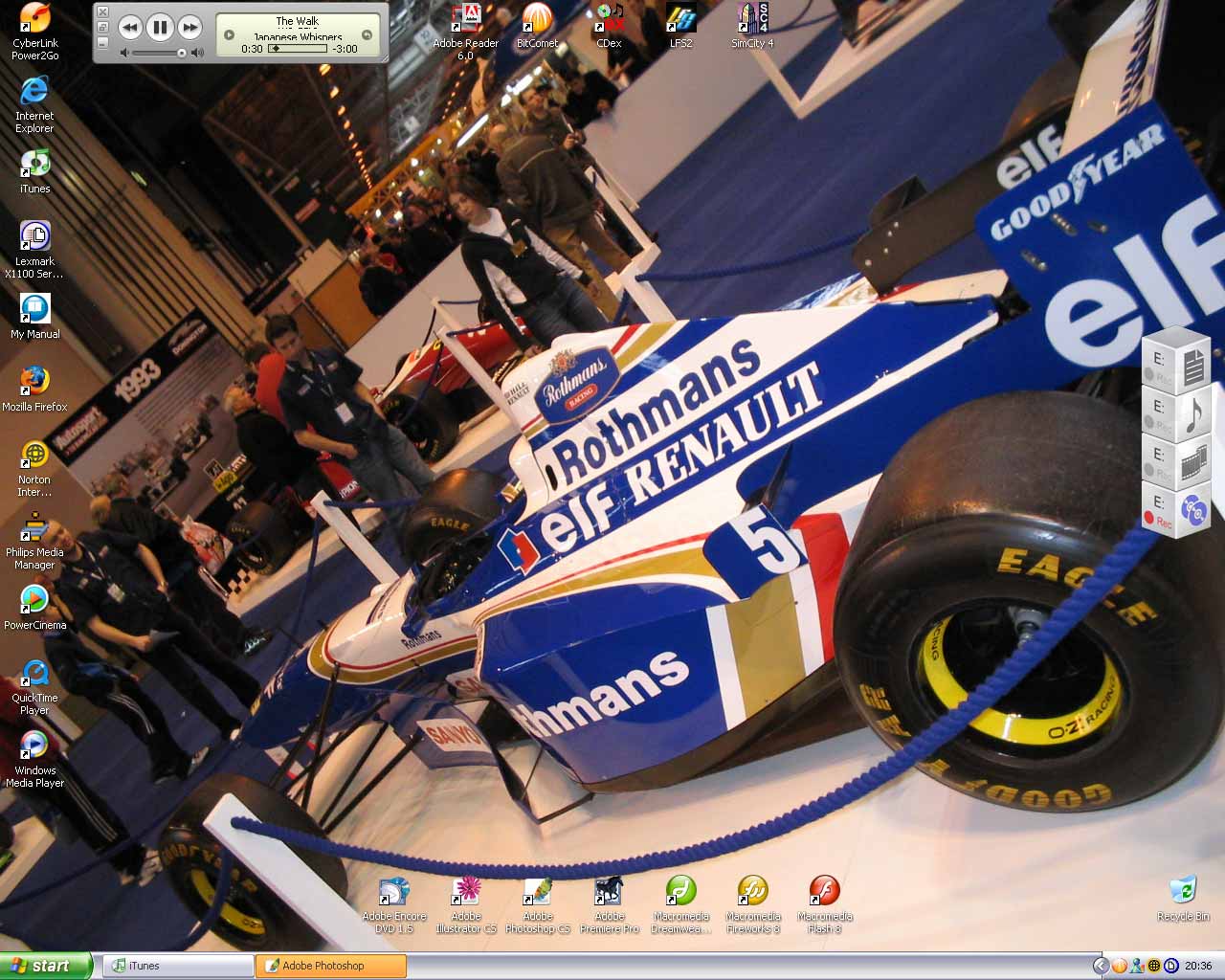The height and width of the screenshot is (980, 1225).
Task: Expand hidden system tray icons
Action: [1102, 966]
